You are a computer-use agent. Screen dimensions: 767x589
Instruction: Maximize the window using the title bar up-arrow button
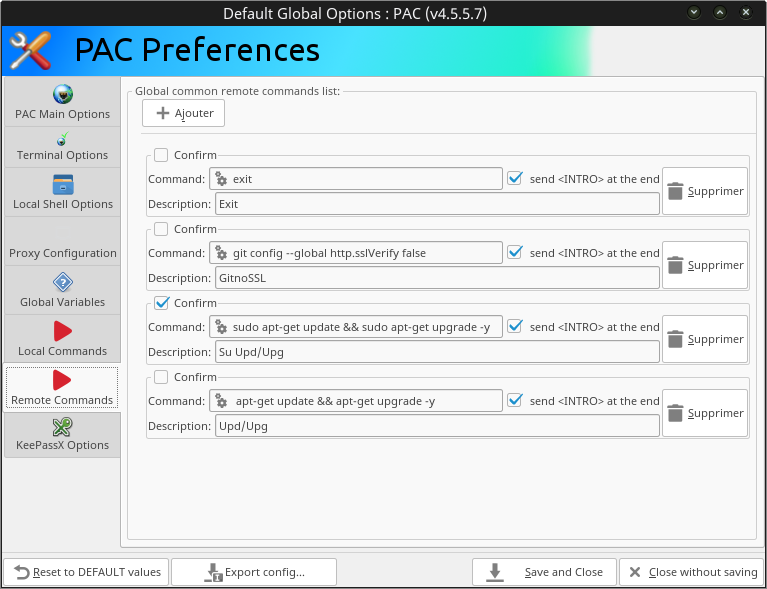(720, 12)
